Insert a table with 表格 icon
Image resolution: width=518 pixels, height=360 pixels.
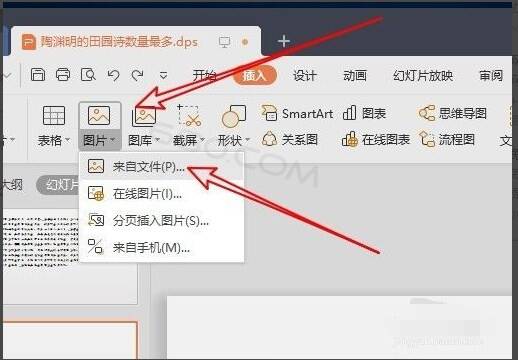coord(54,115)
